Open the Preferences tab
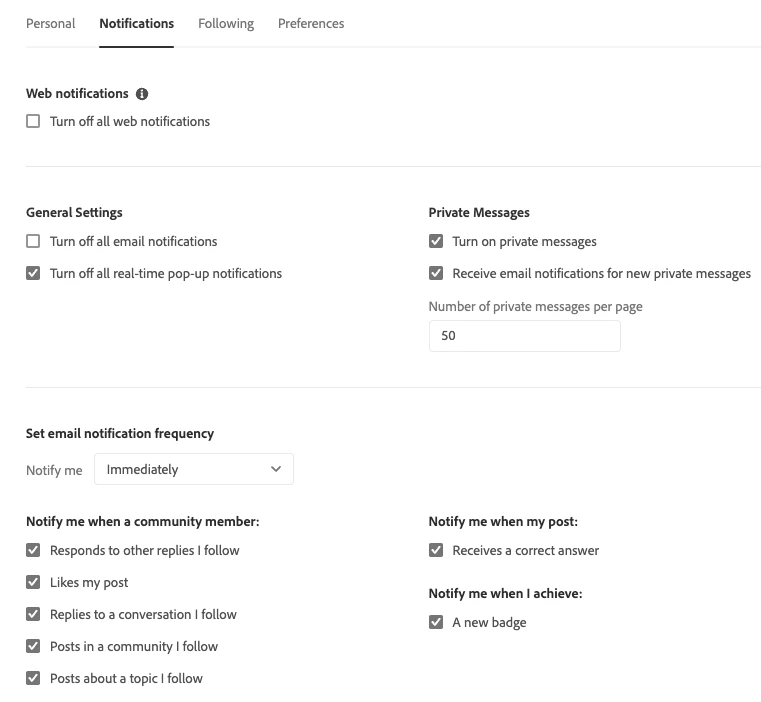 [311, 23]
